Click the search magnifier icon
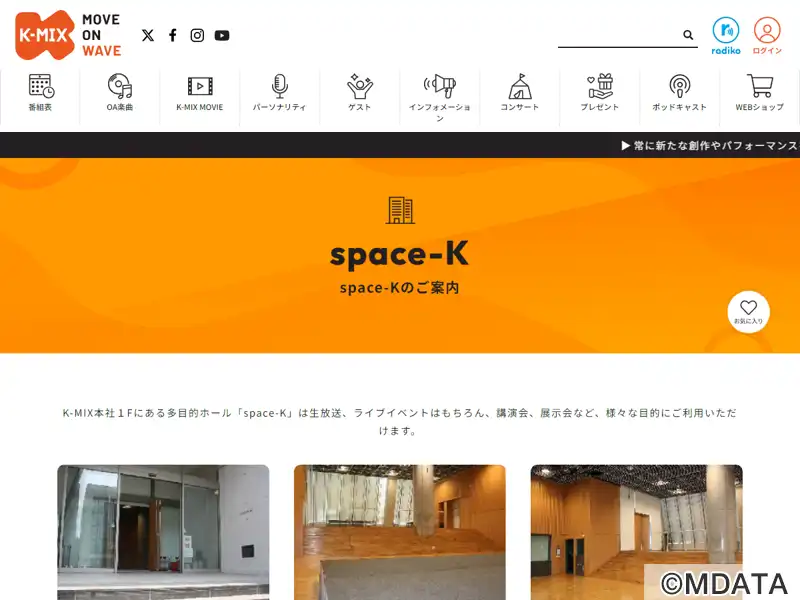This screenshot has height=600, width=800. [x=688, y=35]
